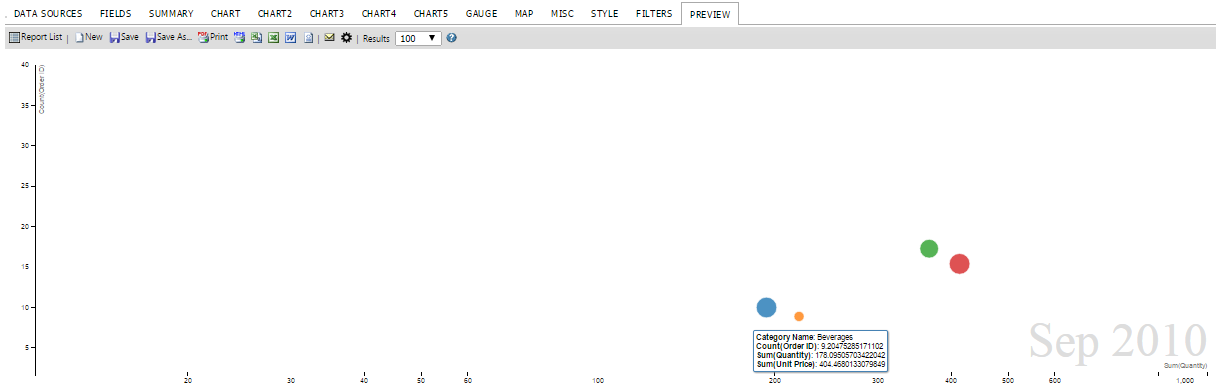Click the small orange bubble
Viewport: 1216px width, 387px height.
click(799, 316)
